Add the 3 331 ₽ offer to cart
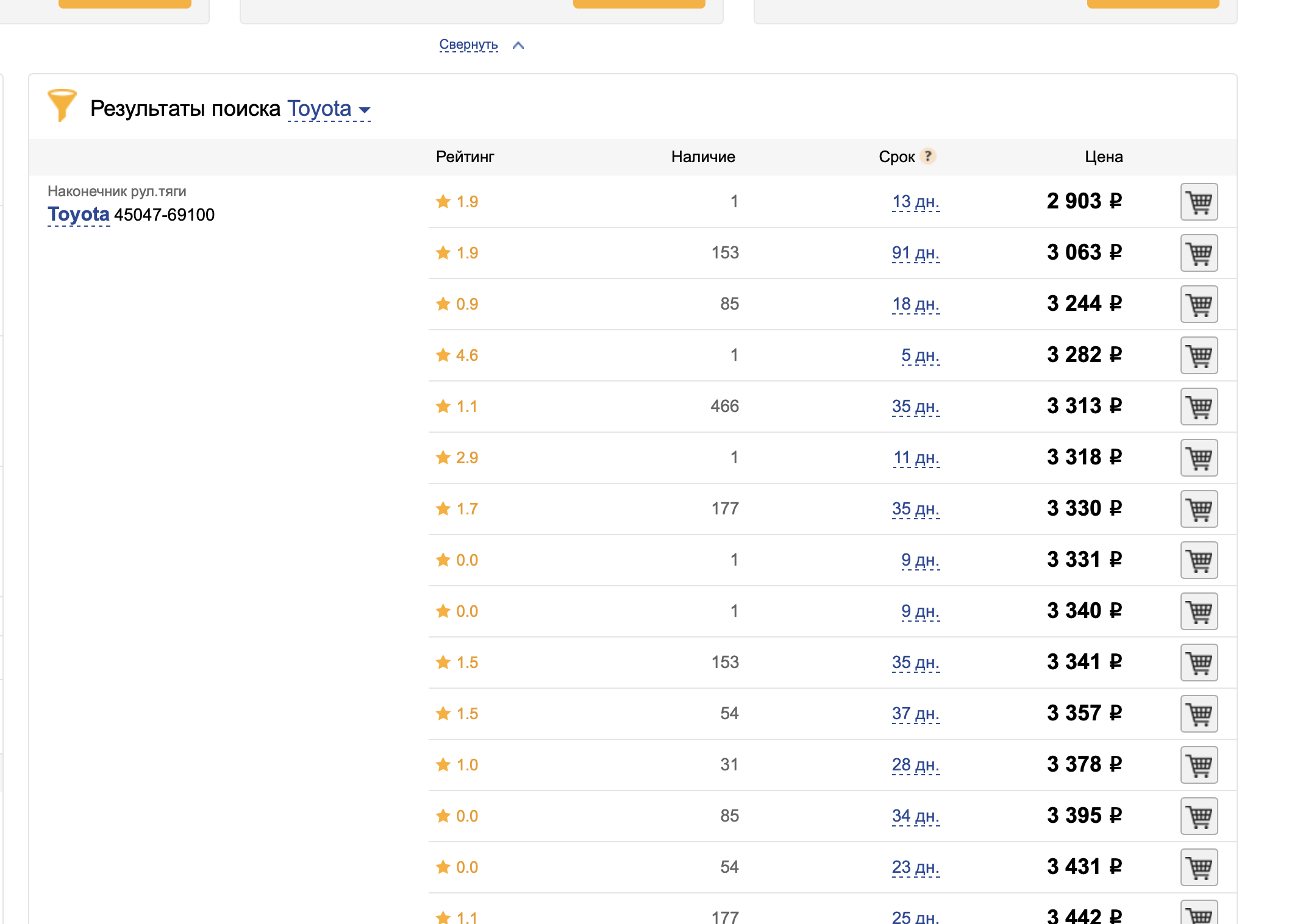This screenshot has height=924, width=1289. pyautogui.click(x=1199, y=560)
